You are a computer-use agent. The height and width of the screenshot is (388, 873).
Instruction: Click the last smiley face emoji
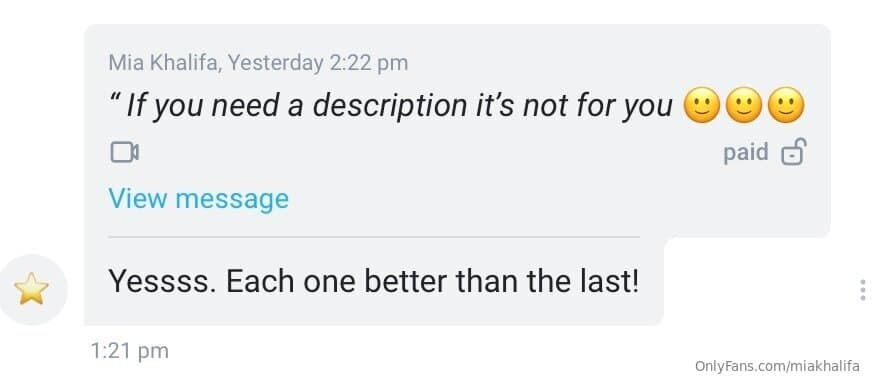[x=786, y=106]
